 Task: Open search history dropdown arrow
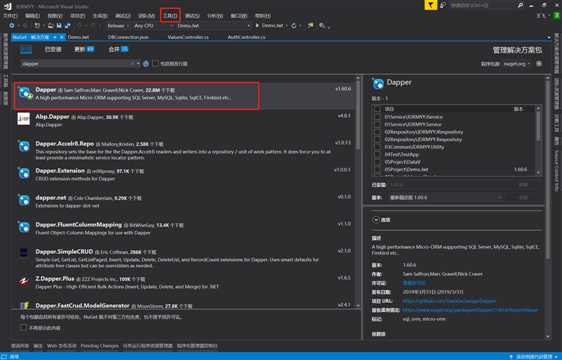click(x=138, y=63)
